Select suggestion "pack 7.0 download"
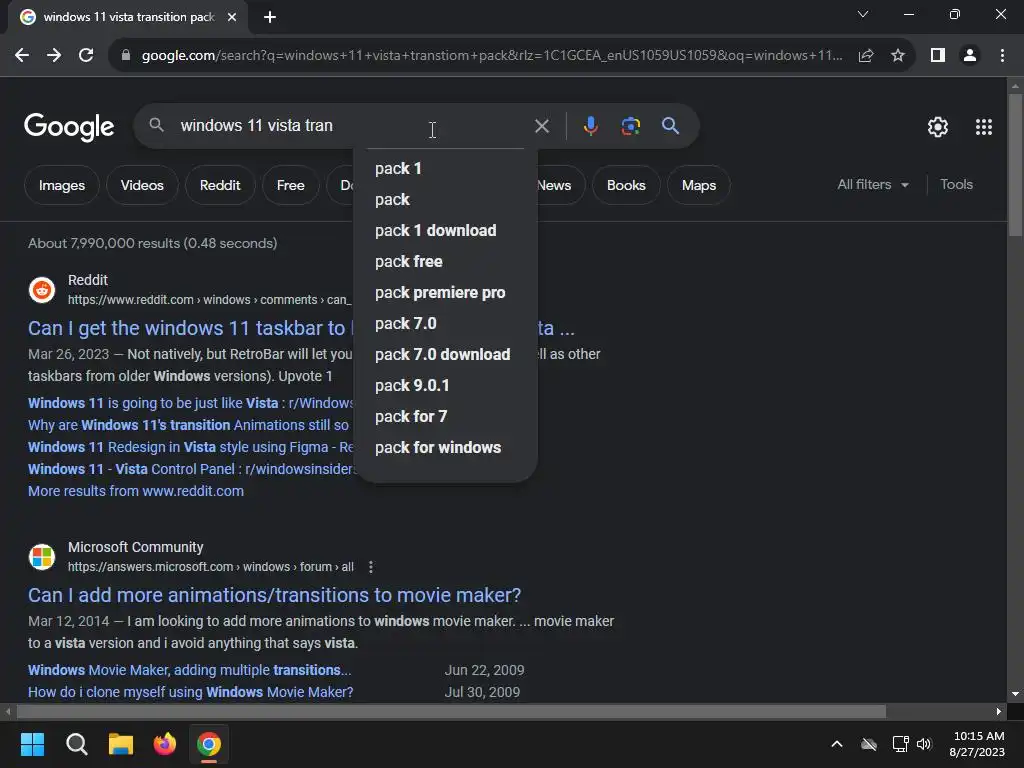Image resolution: width=1024 pixels, height=768 pixels. point(445,355)
